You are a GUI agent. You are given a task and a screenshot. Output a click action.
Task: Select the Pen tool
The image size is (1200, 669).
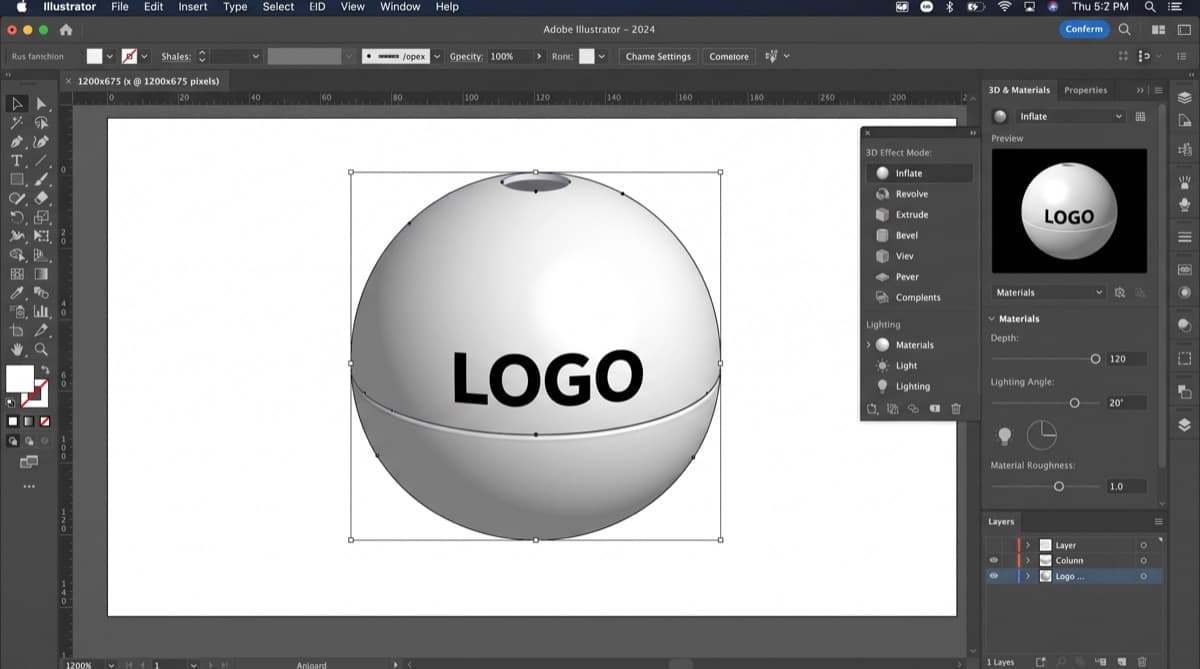[17, 142]
